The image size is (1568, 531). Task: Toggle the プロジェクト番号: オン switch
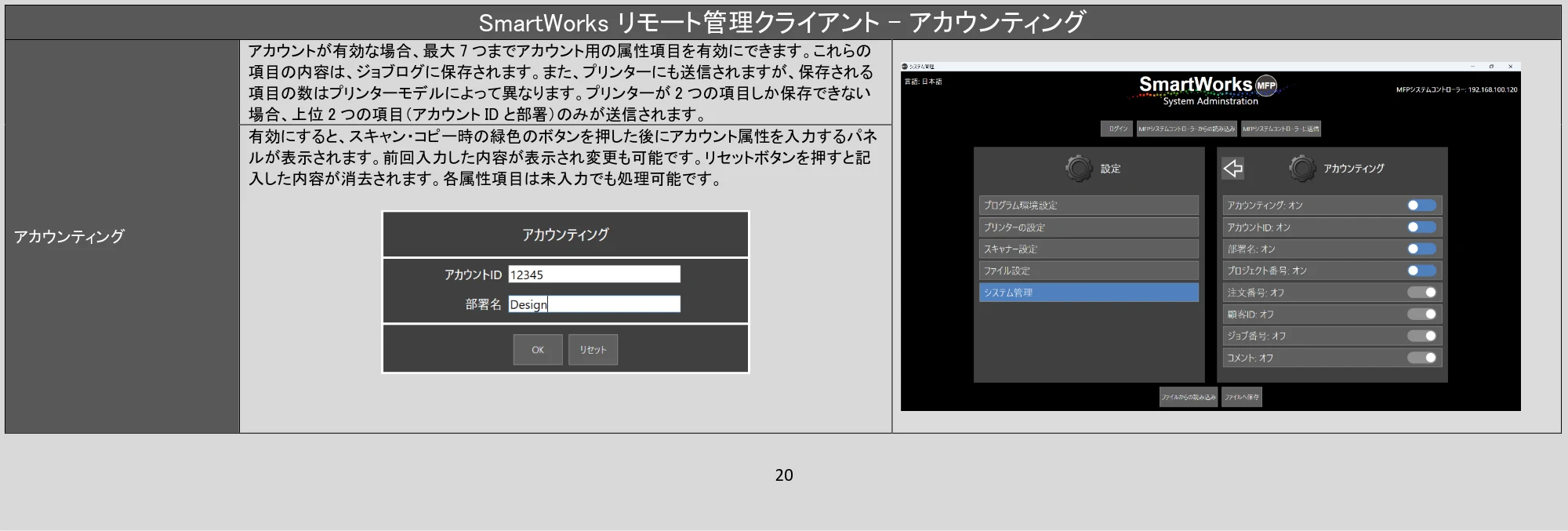1421,271
